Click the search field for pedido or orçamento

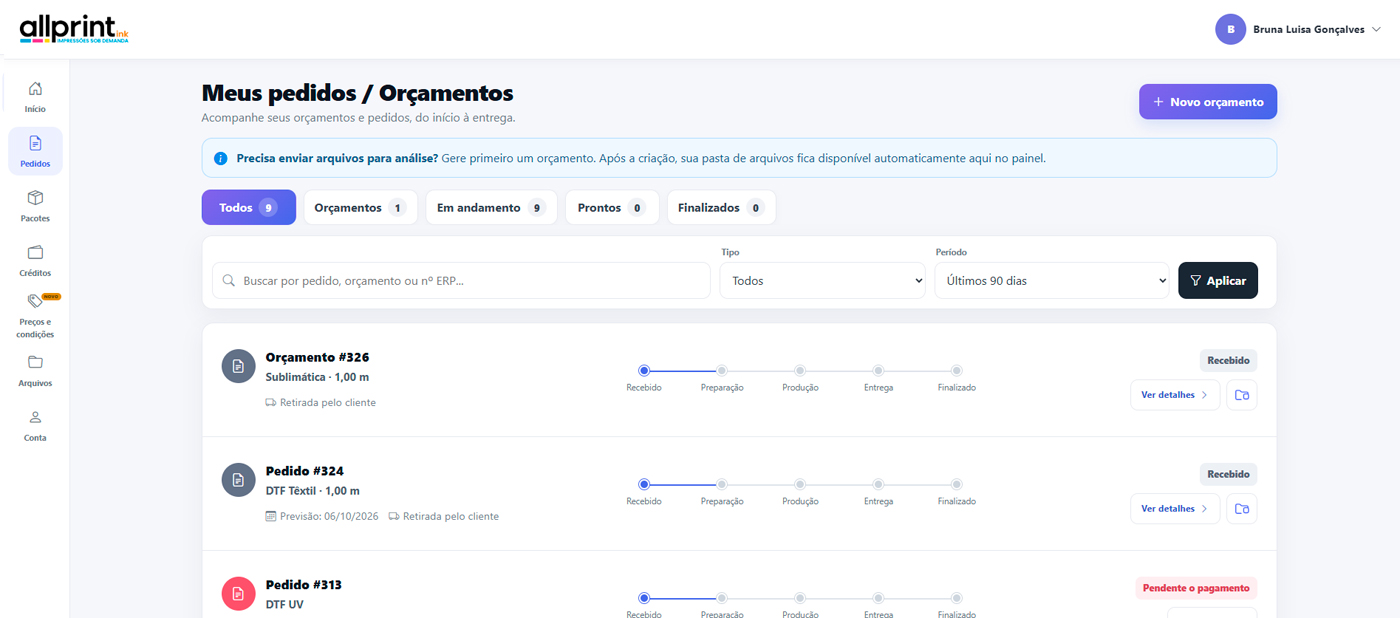pyautogui.click(x=461, y=281)
